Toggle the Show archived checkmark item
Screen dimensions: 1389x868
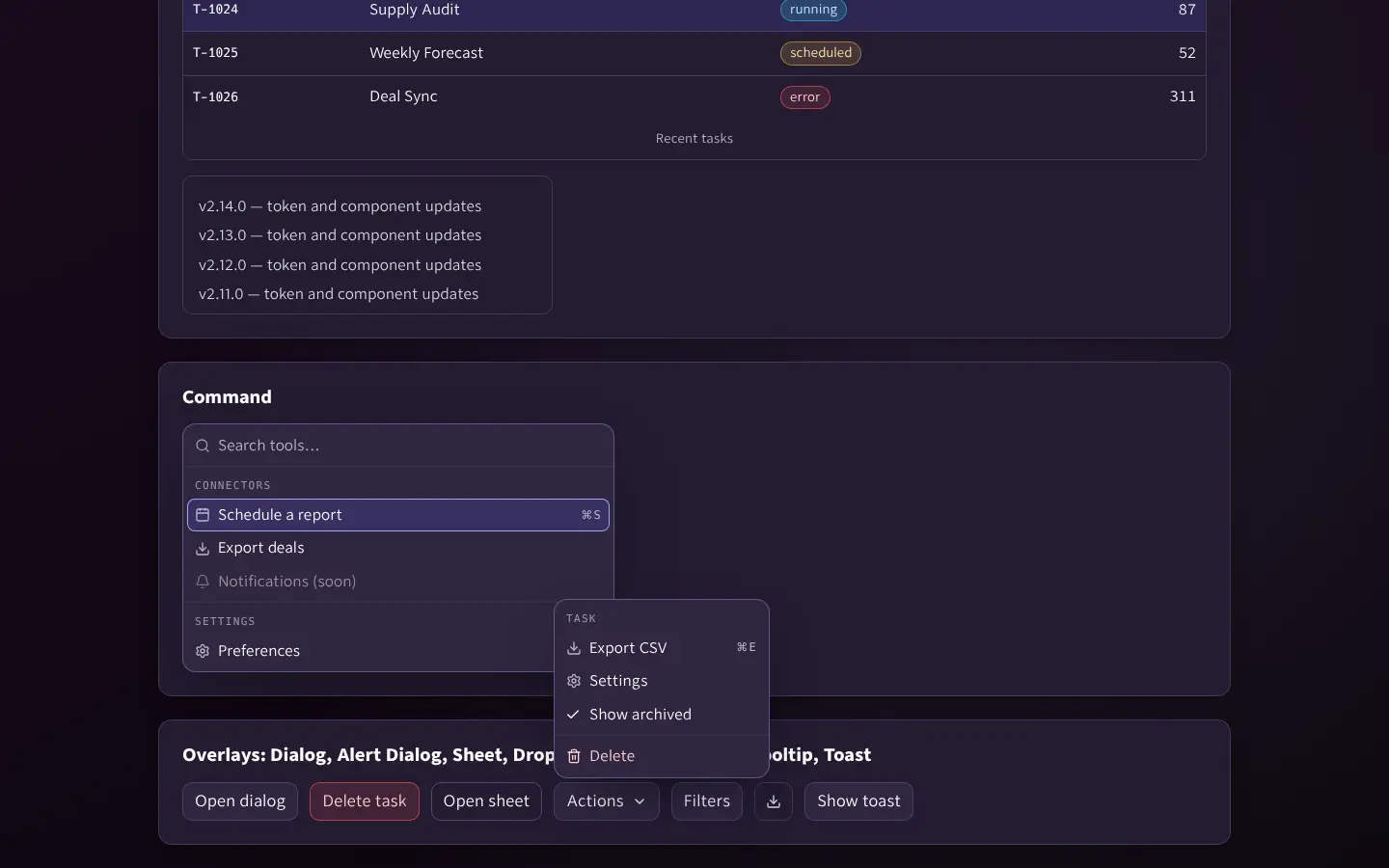point(662,715)
